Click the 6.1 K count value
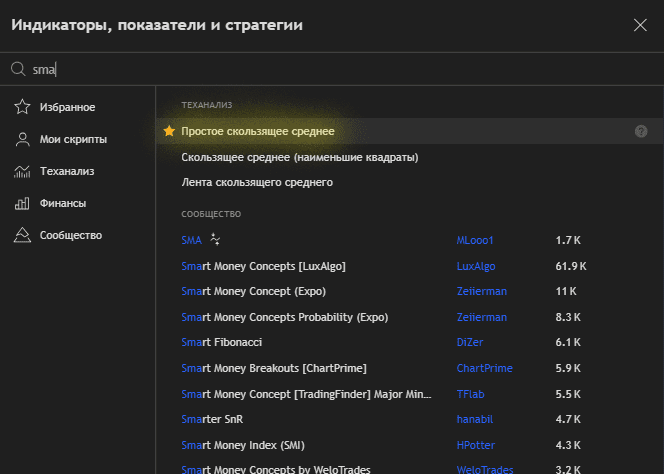 tap(568, 342)
